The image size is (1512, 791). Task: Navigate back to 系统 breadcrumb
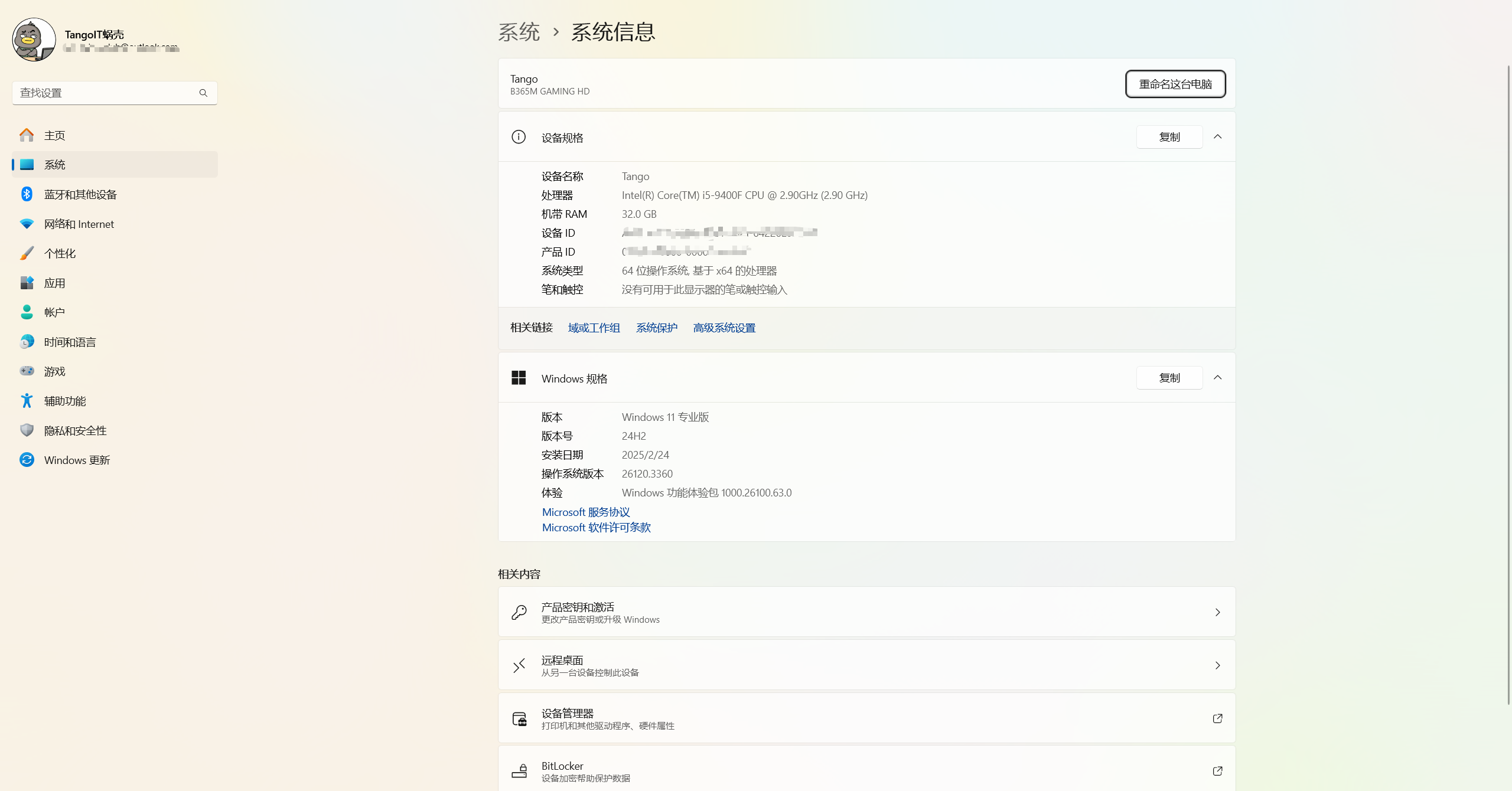(x=519, y=32)
